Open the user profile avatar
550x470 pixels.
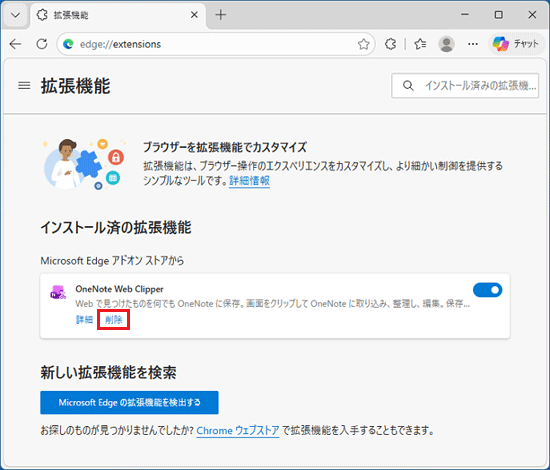(x=446, y=44)
